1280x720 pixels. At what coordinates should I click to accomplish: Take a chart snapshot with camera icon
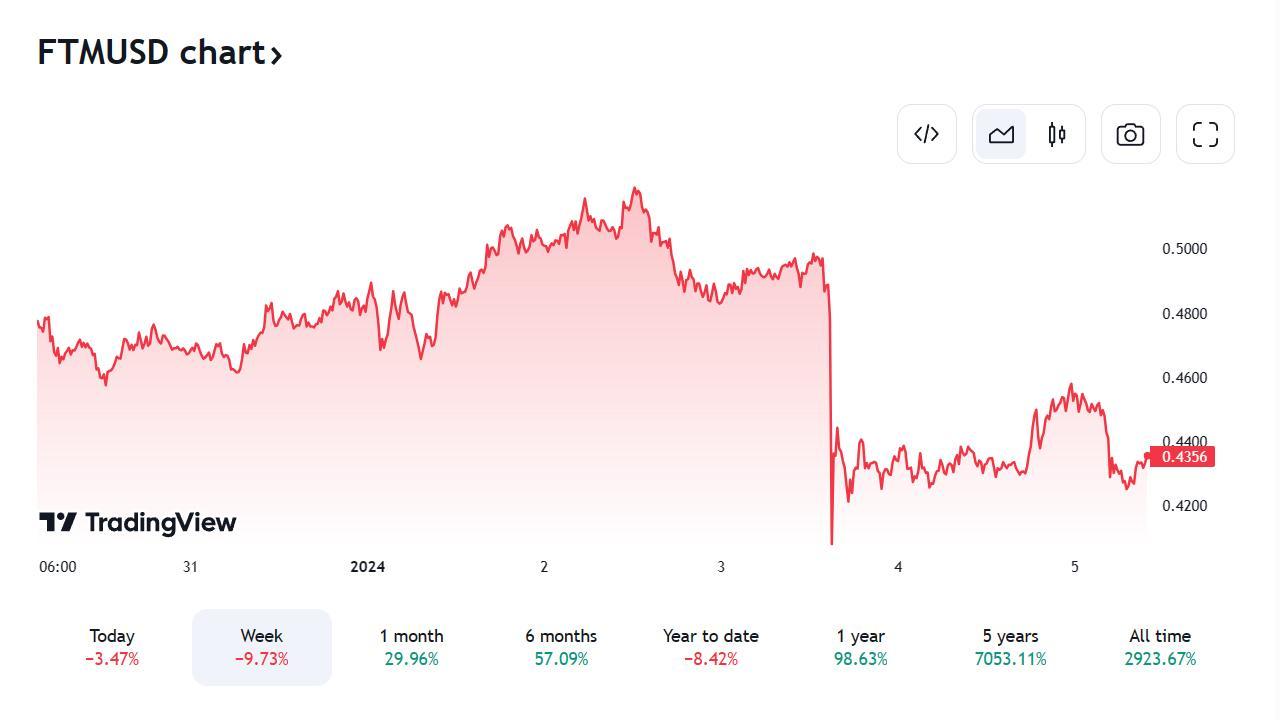click(1130, 134)
